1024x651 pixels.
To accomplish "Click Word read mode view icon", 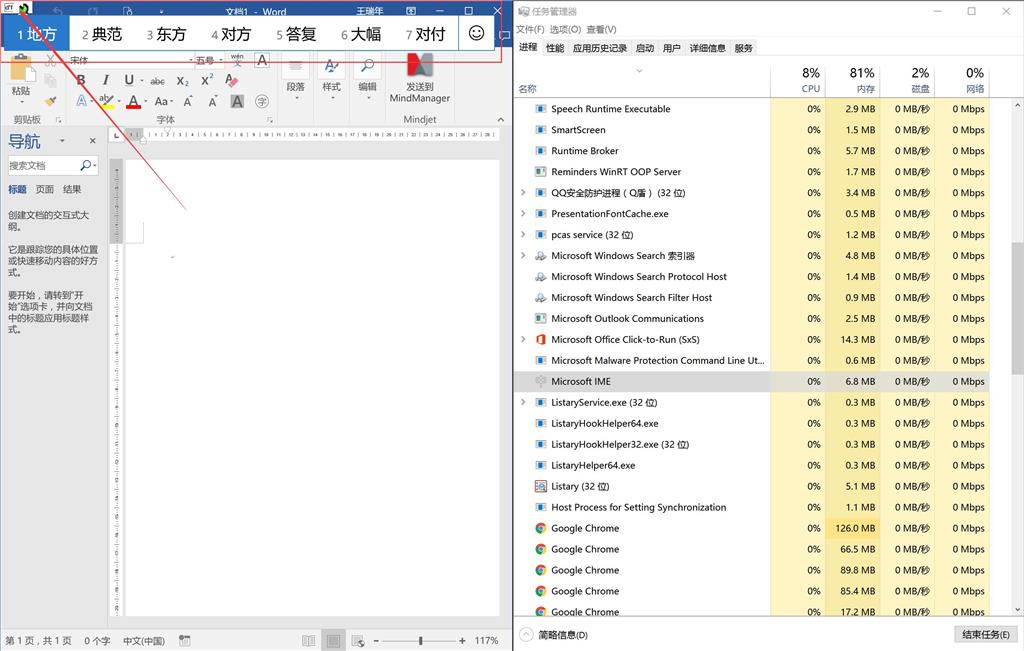I will (x=309, y=641).
